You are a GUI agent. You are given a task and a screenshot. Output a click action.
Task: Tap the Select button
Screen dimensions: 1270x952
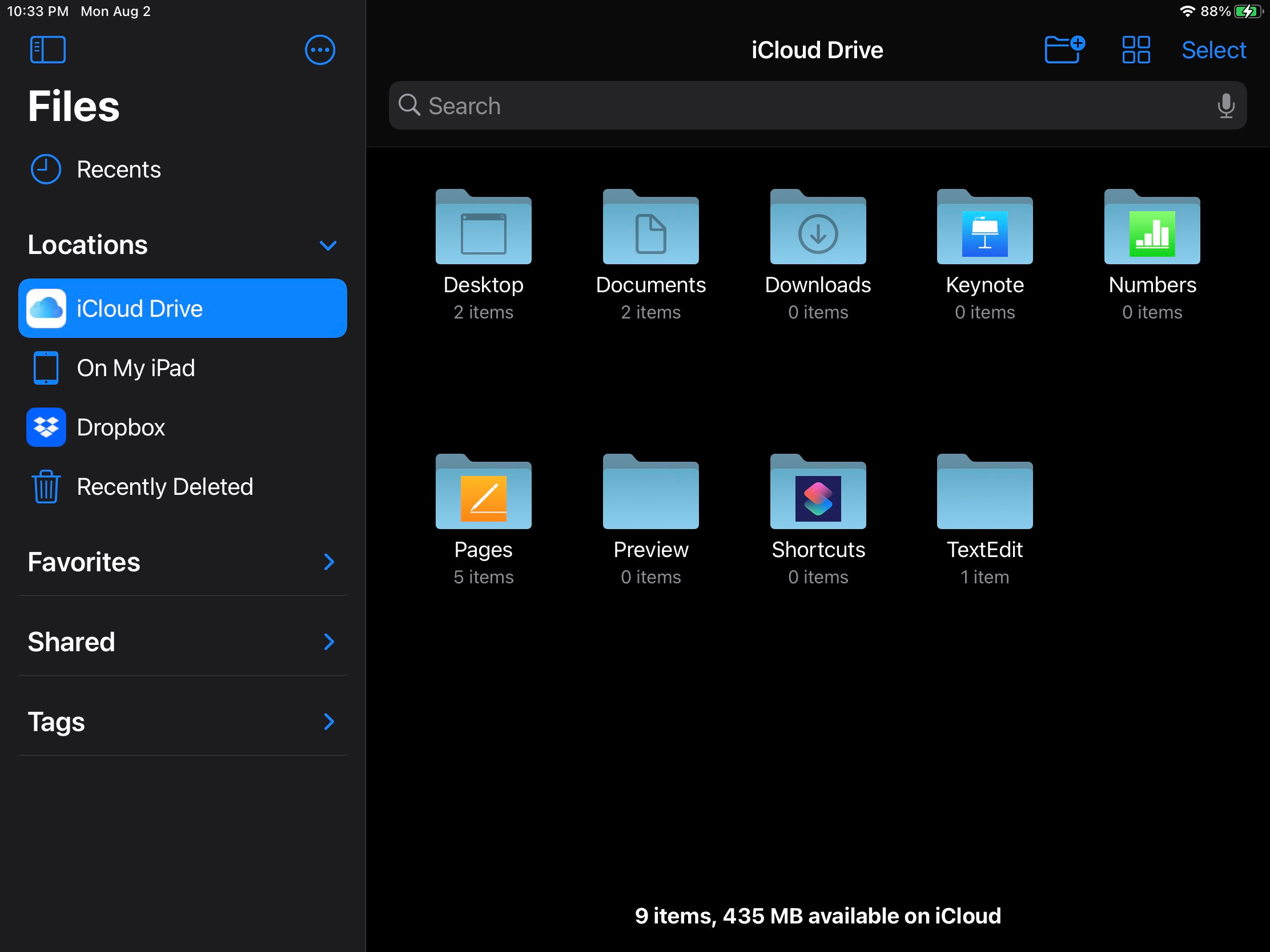1213,50
